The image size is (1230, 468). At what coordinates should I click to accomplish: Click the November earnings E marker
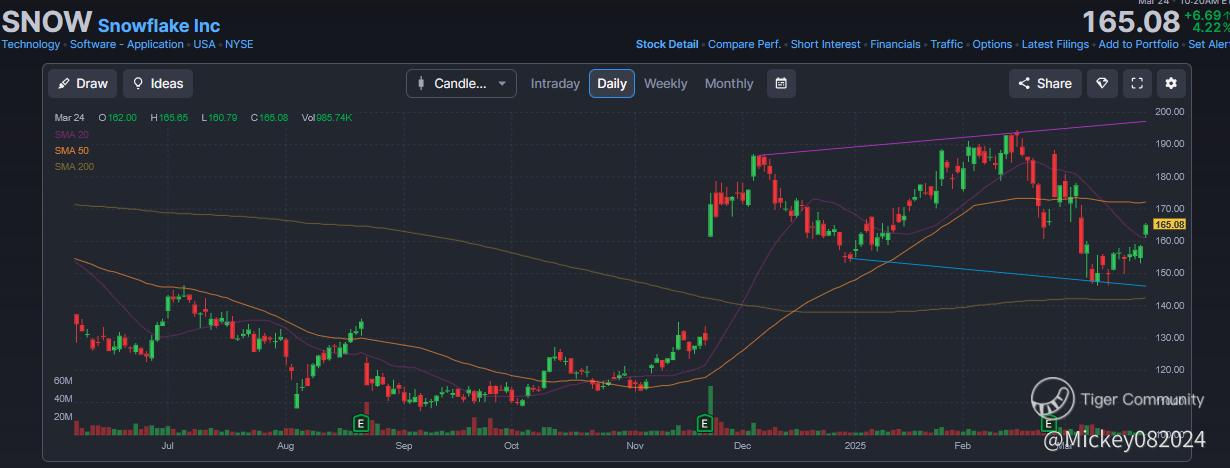coord(704,424)
